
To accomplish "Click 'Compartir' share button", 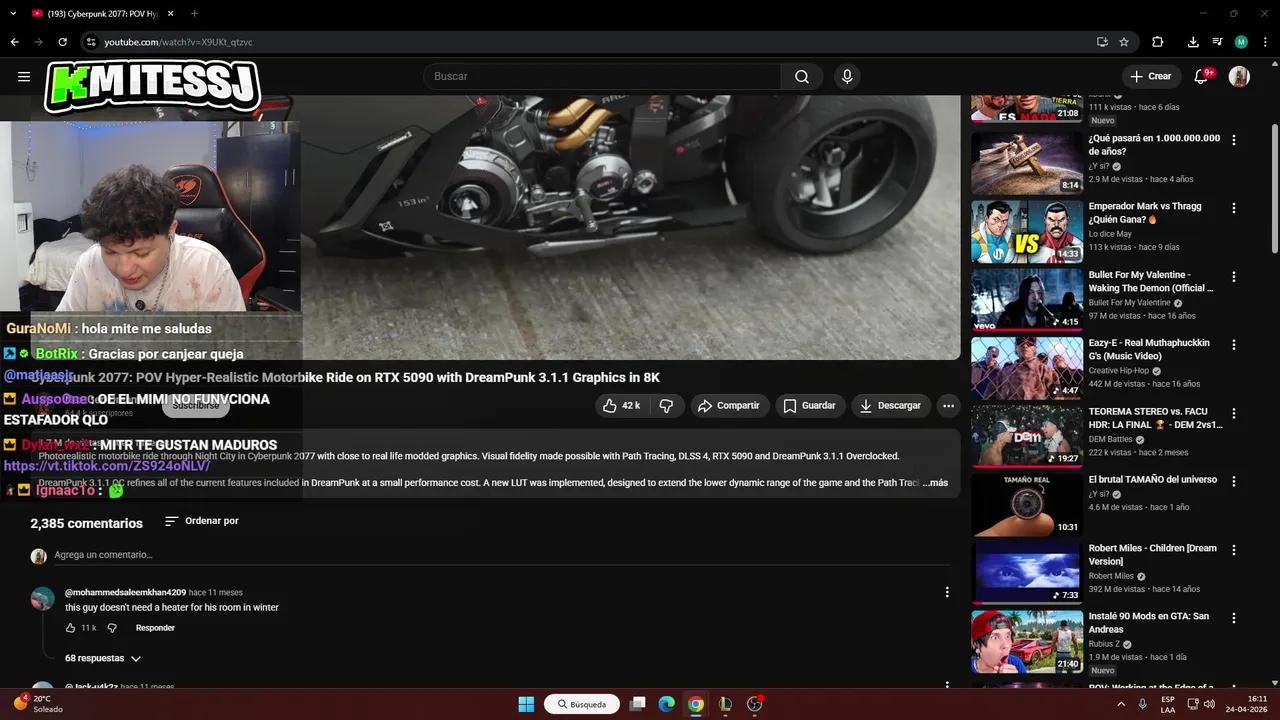I will (729, 405).
